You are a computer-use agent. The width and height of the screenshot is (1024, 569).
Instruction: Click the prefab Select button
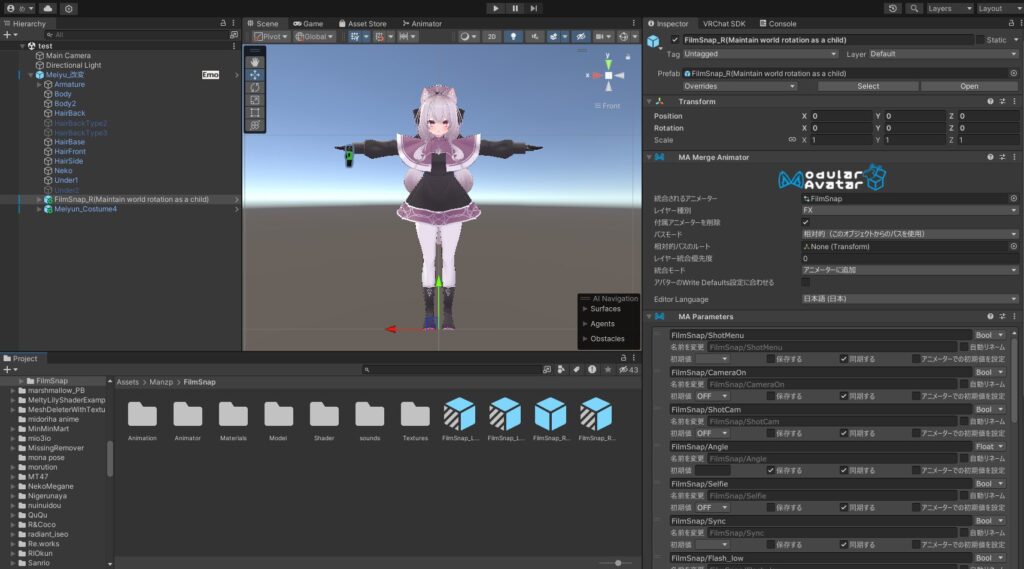click(868, 86)
